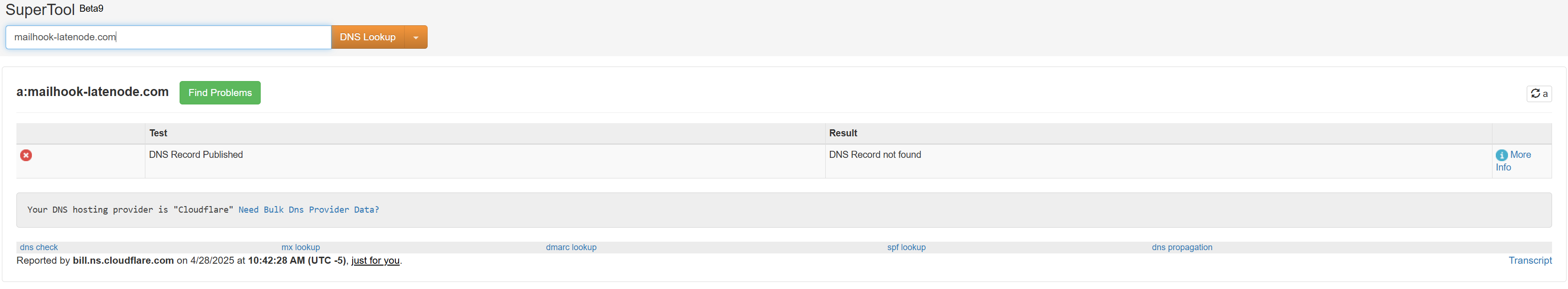1568x289 pixels.
Task: Click the refresh 'a' lookup button
Action: pos(1539,94)
